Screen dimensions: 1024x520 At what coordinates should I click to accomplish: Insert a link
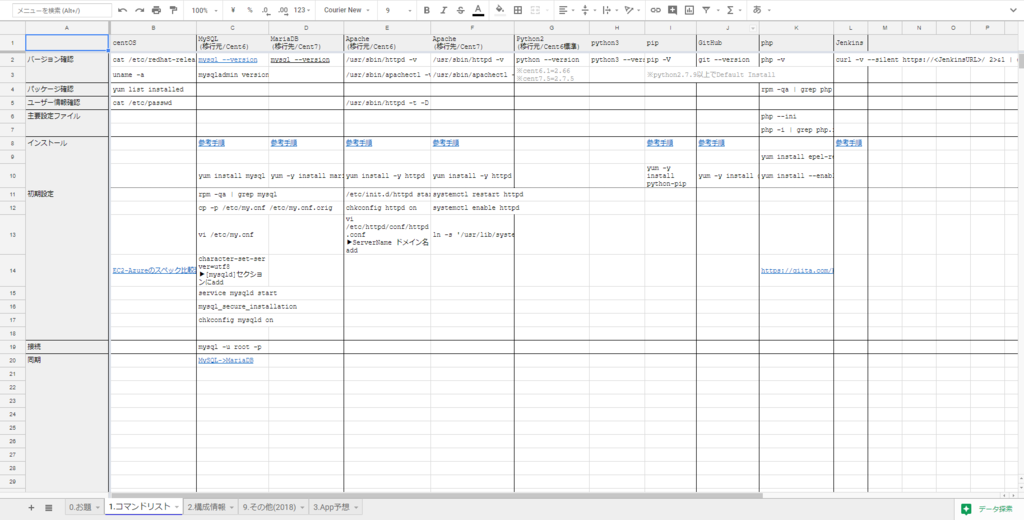(x=655, y=10)
